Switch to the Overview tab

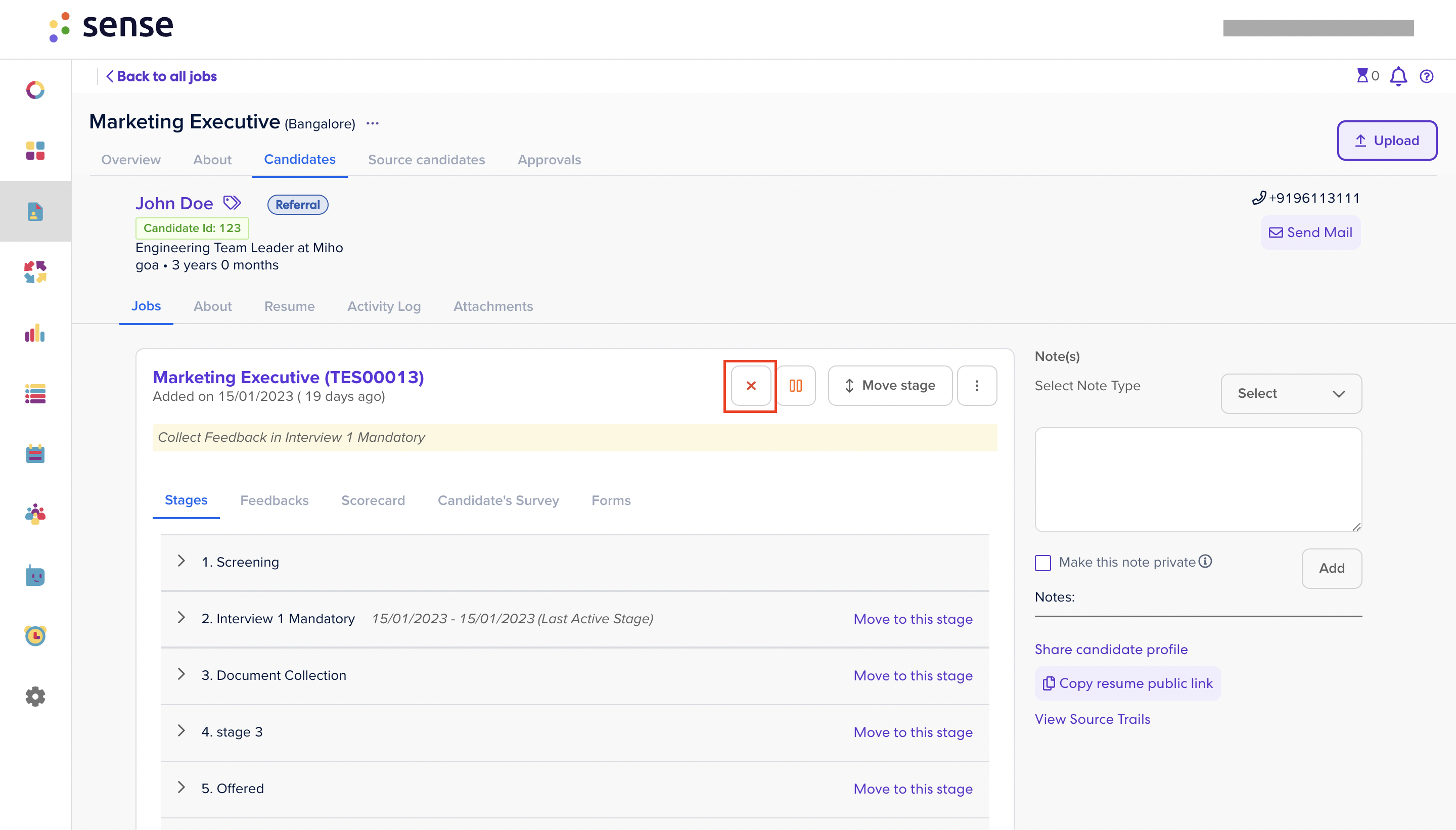[131, 160]
